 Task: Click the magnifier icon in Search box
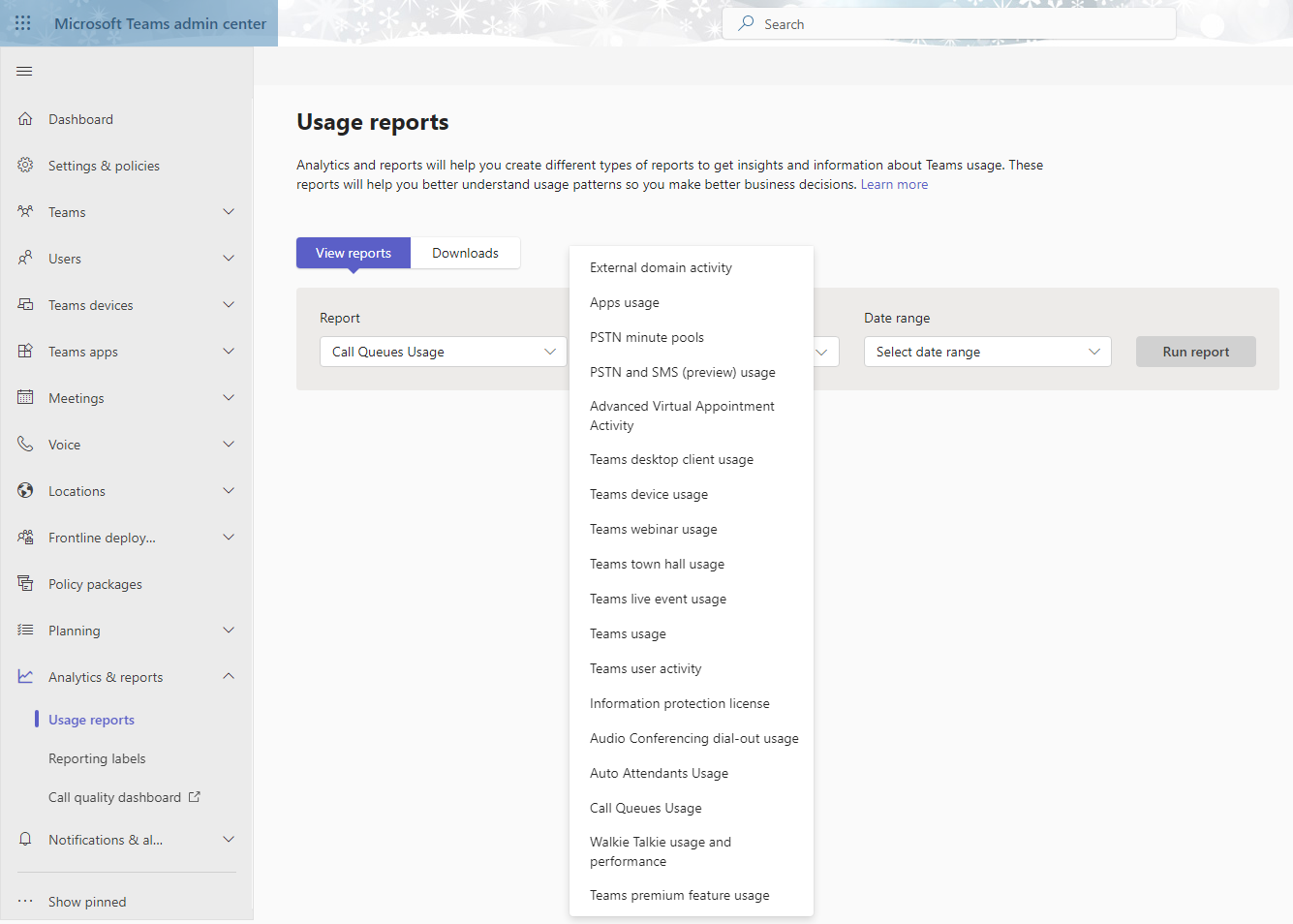coord(746,23)
